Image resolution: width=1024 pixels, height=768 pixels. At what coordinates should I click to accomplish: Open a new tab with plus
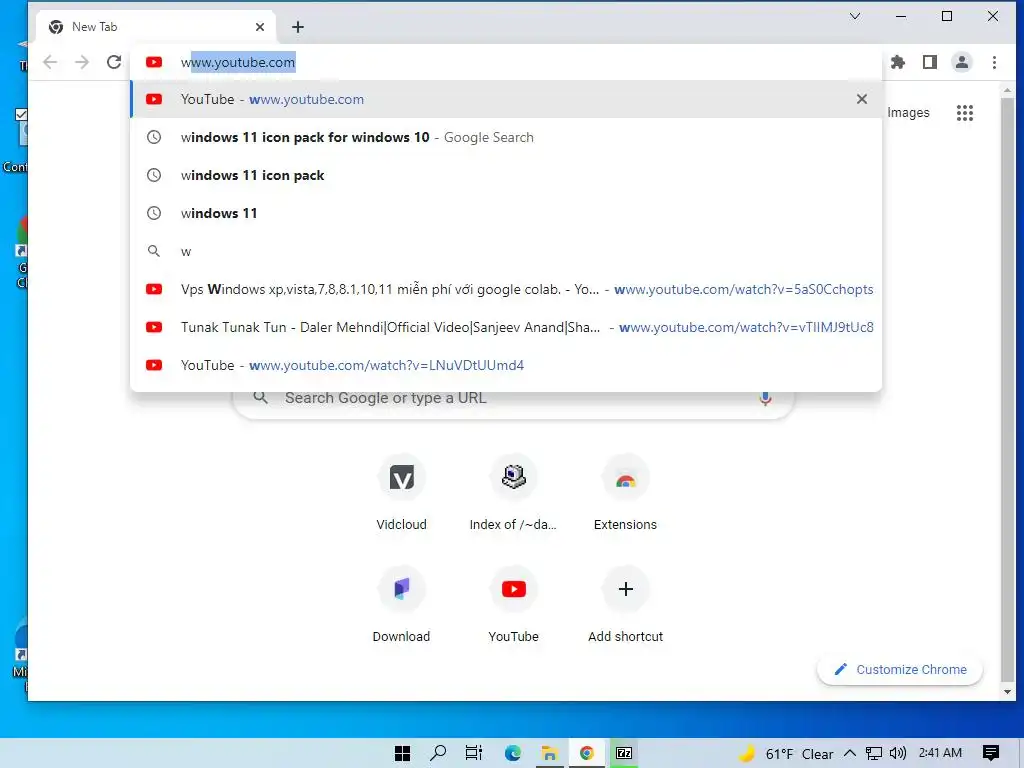(x=298, y=27)
